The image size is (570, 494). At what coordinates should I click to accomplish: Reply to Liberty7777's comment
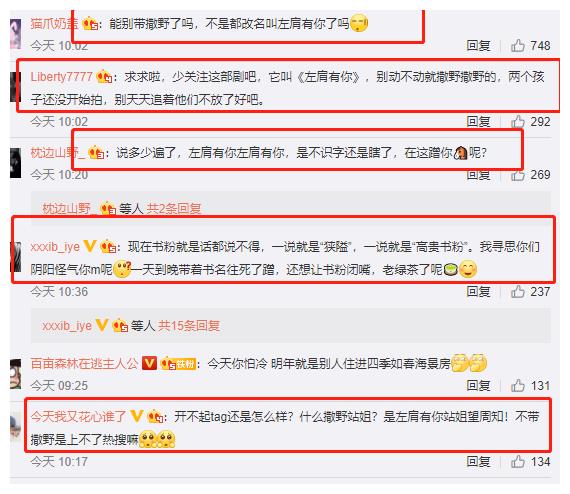(x=478, y=122)
